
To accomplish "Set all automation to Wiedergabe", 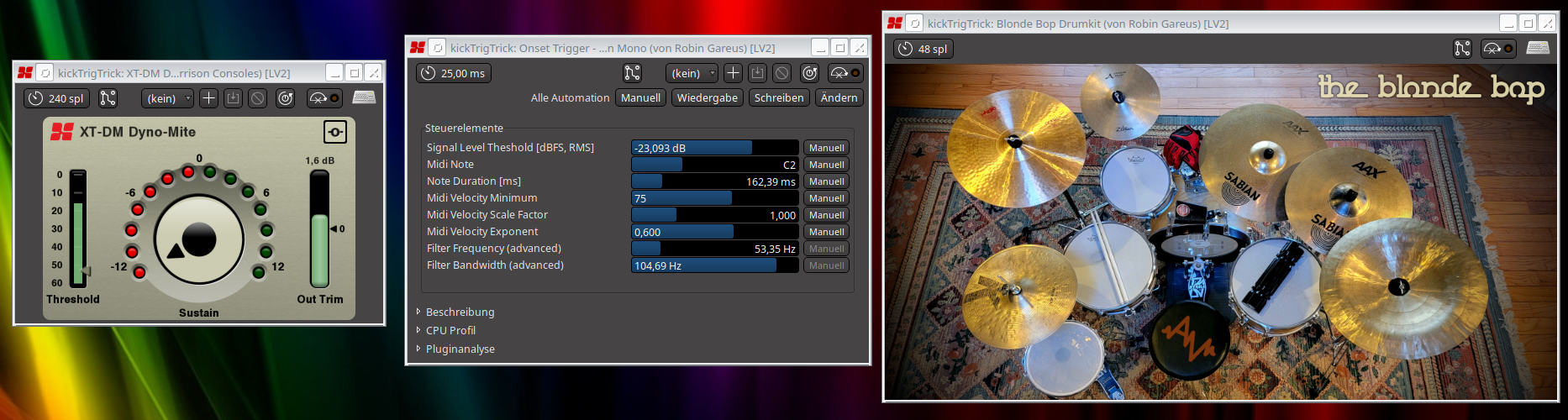I will [x=707, y=97].
